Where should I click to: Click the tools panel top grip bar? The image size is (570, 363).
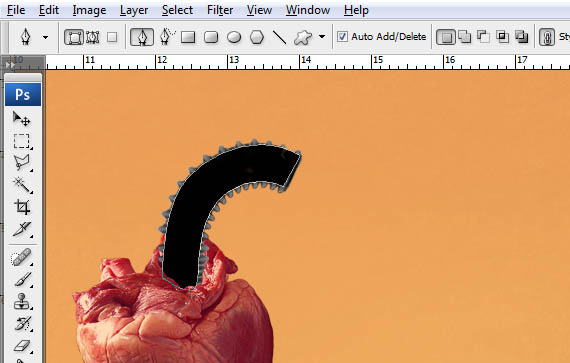click(x=23, y=78)
